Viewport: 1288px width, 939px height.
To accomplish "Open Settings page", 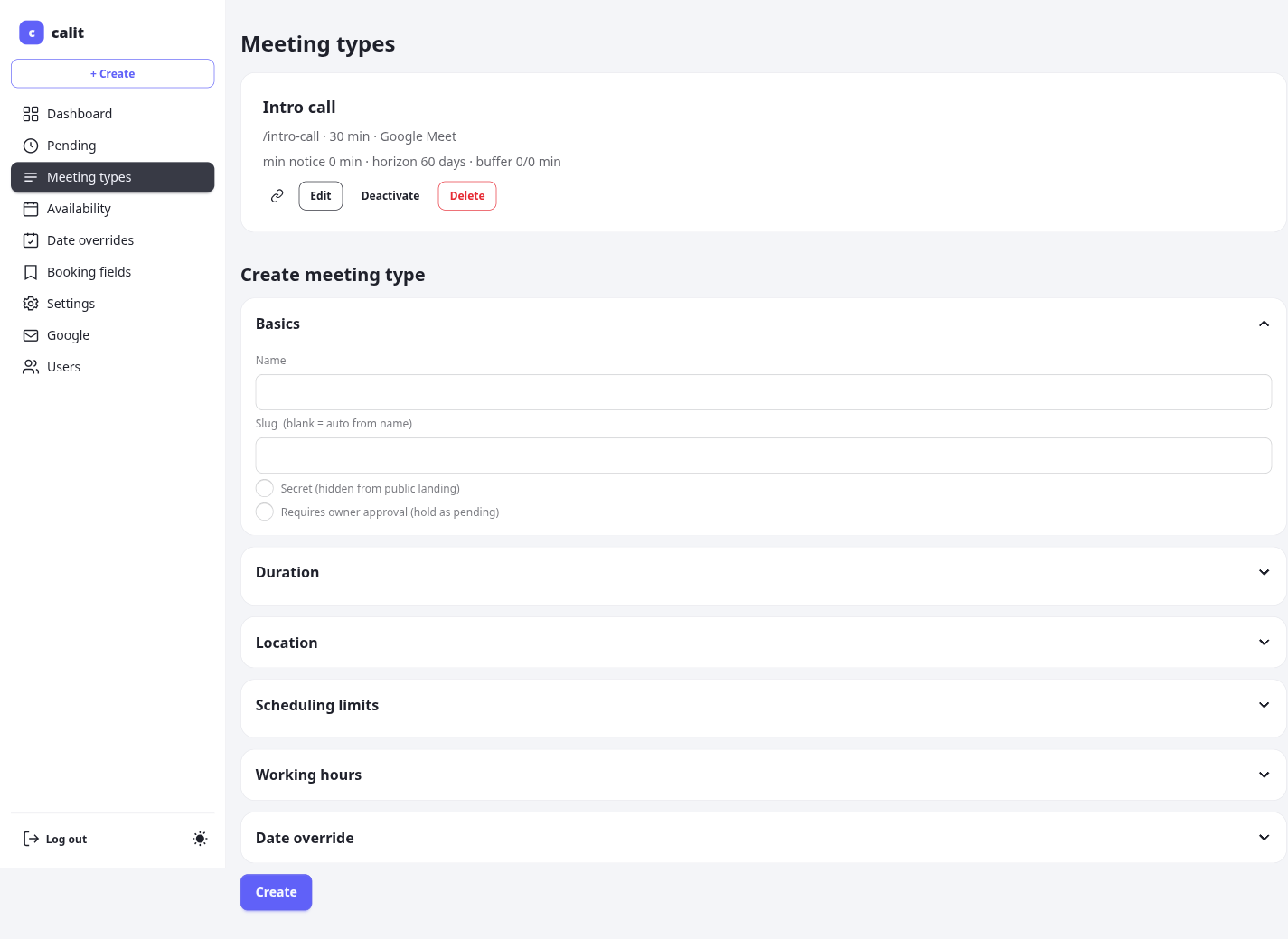I will 112,304.
